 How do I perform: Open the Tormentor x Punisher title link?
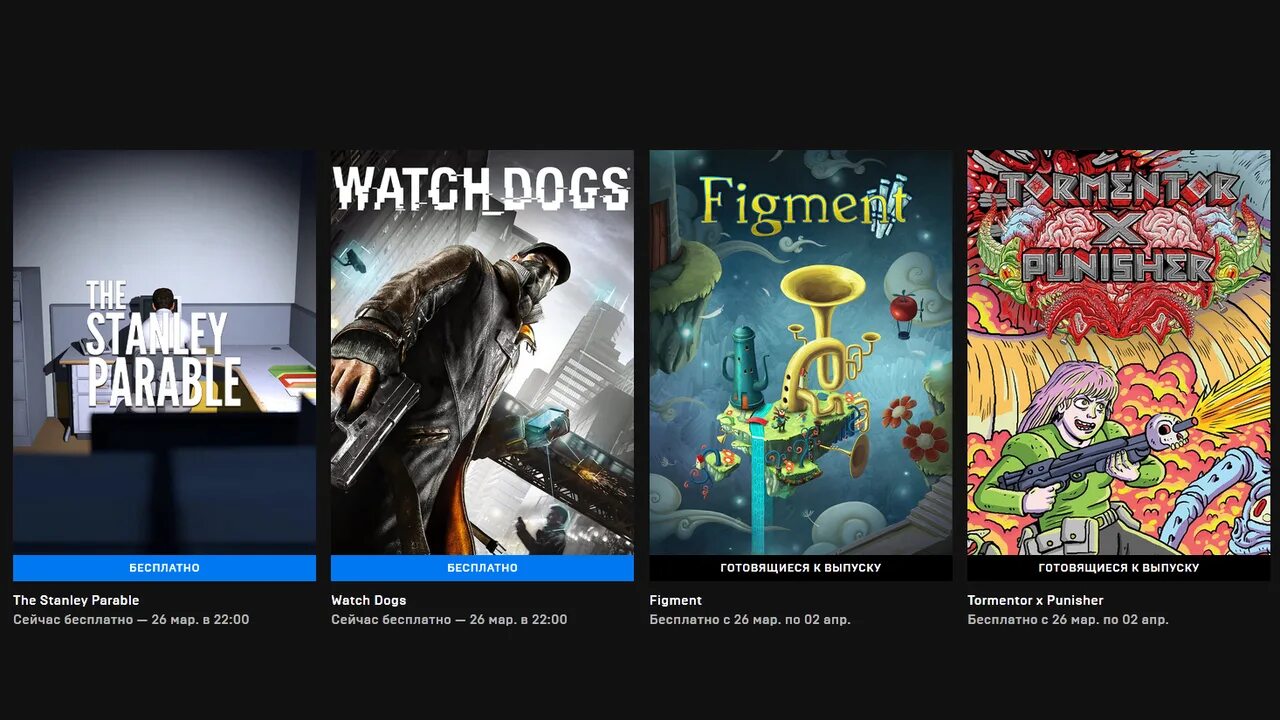pos(1035,600)
